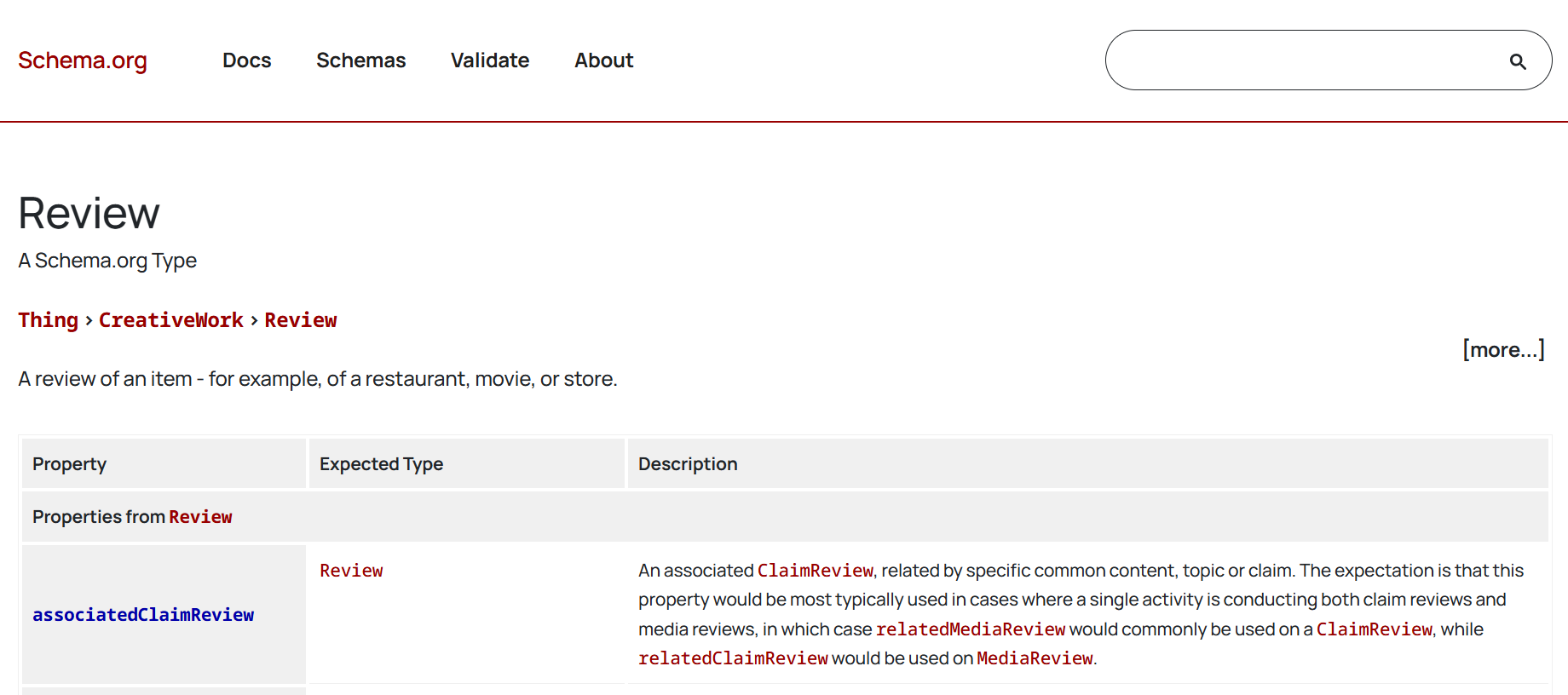Open the Schema.org home logo link
1568x695 pixels.
coord(83,60)
